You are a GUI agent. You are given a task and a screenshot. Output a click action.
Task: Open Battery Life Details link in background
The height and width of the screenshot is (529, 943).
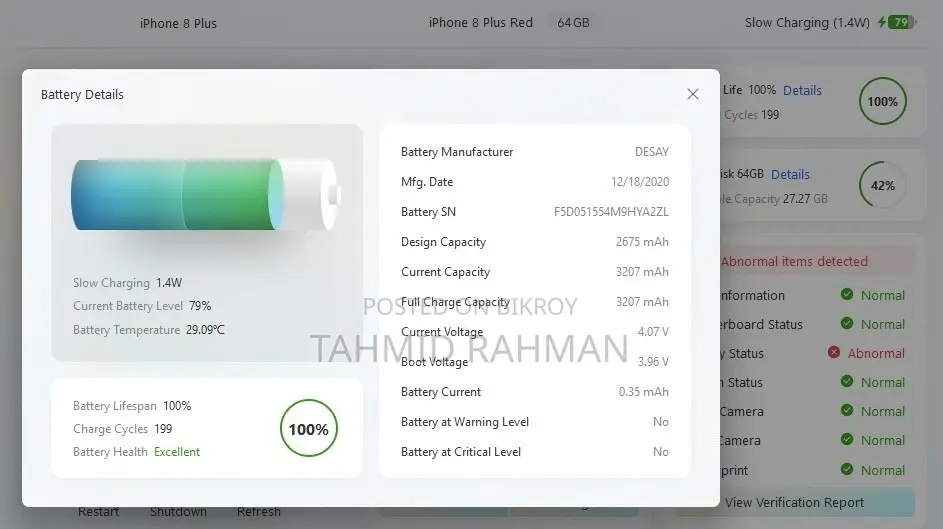[802, 91]
